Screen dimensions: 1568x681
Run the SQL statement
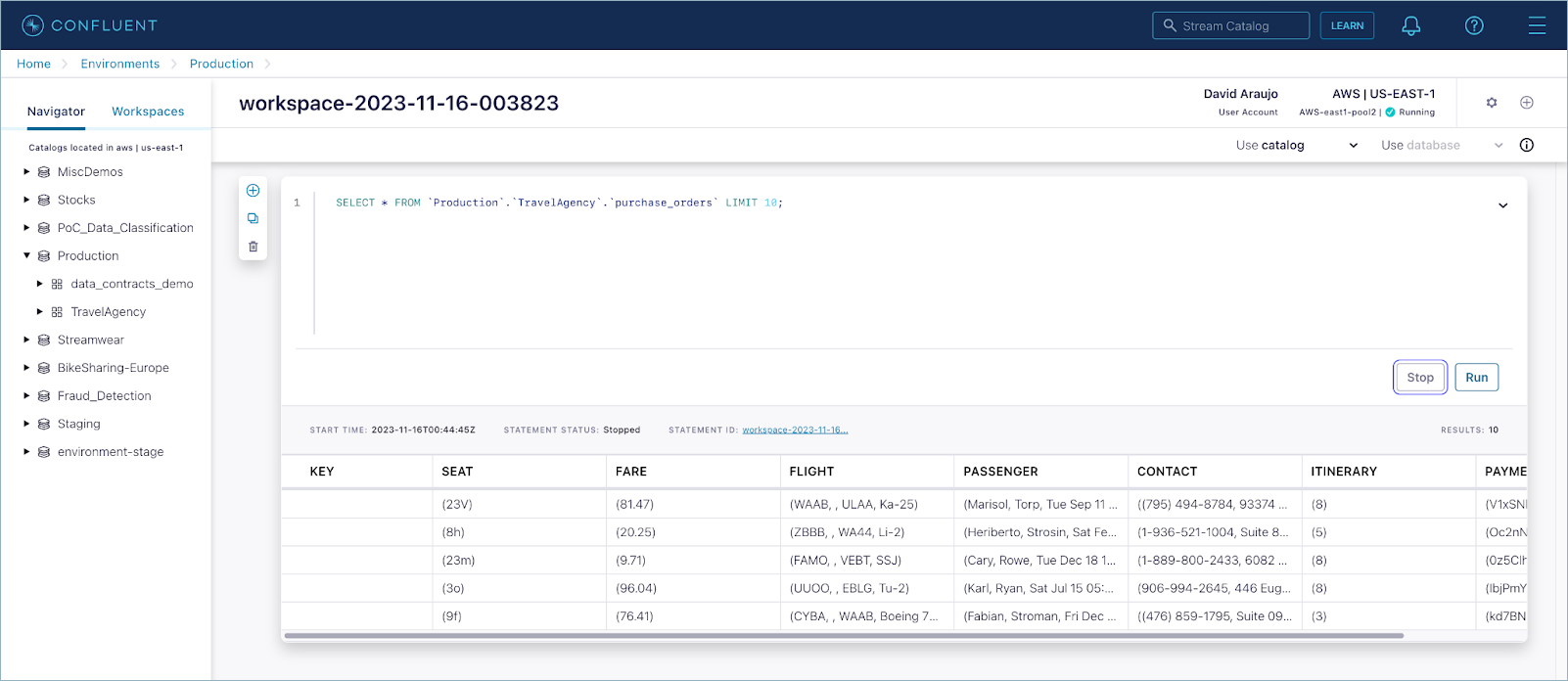coord(1476,378)
